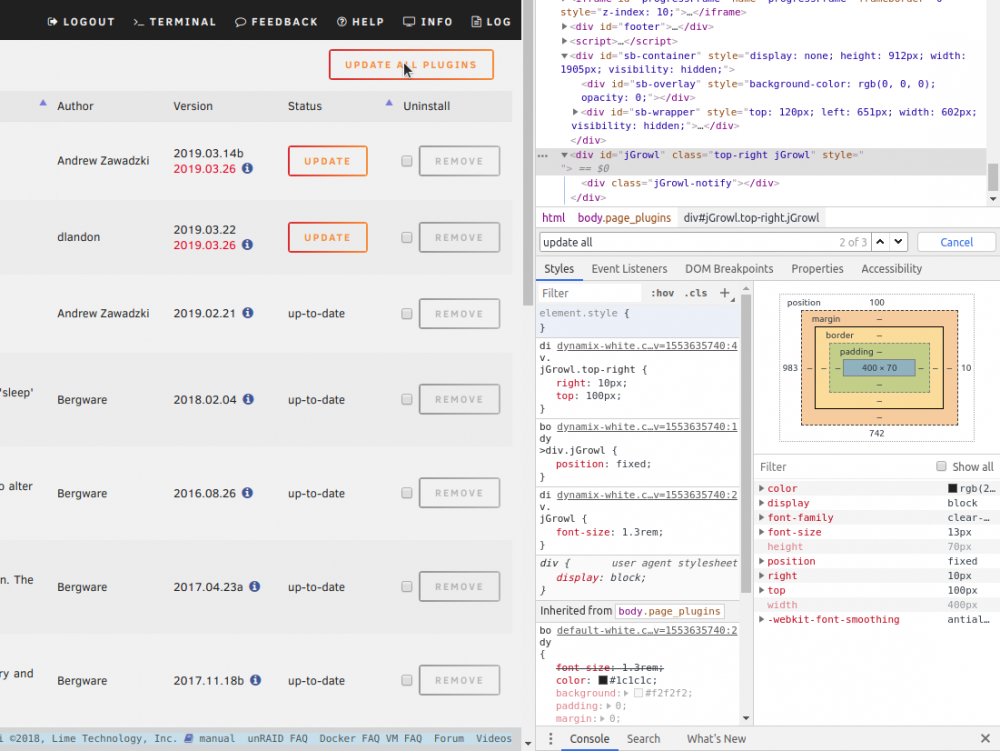
Task: Click the #f2f2f2 background color swatch
Action: pyautogui.click(x=638, y=693)
